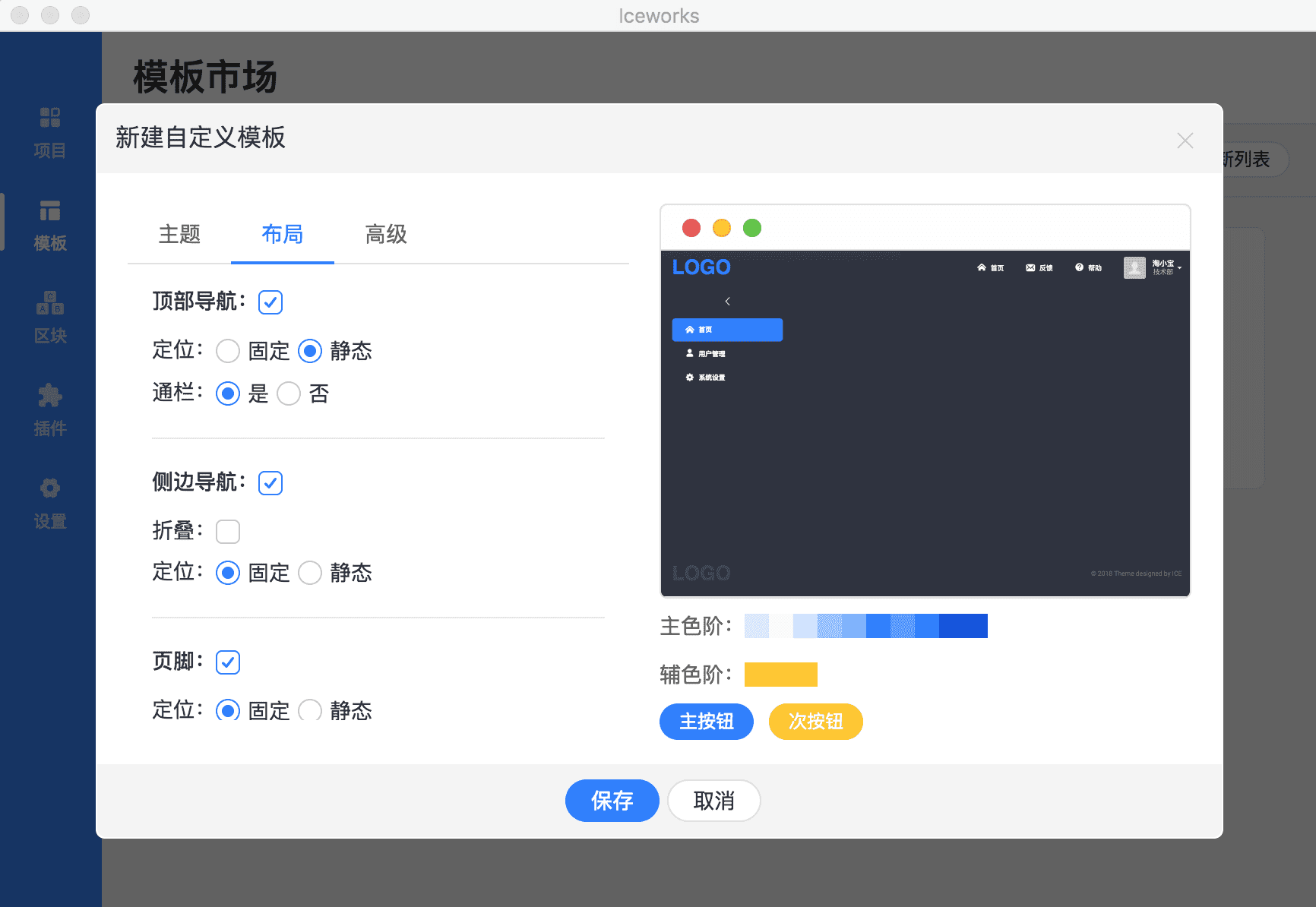Close the 新建自定义模板 dialog
The width and height of the screenshot is (1316, 907).
(1185, 141)
